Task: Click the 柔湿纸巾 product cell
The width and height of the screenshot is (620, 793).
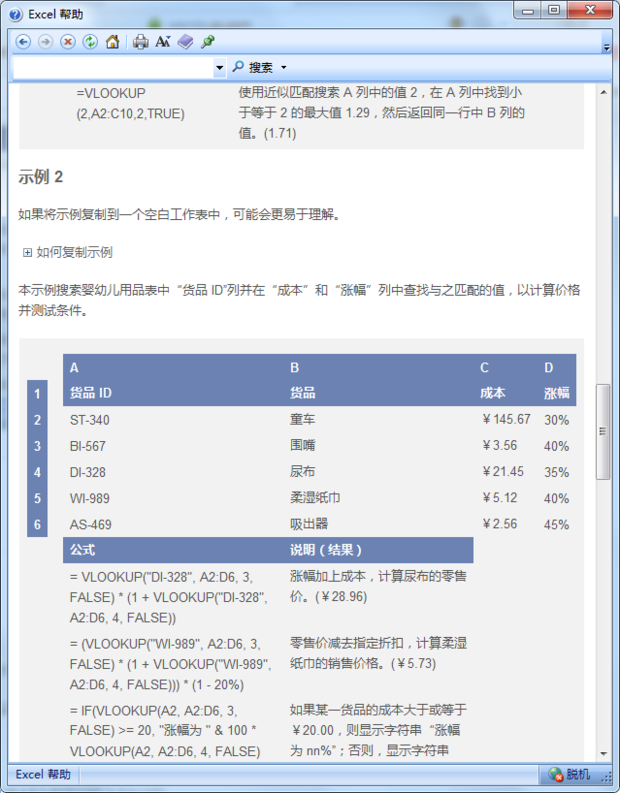Action: point(315,498)
